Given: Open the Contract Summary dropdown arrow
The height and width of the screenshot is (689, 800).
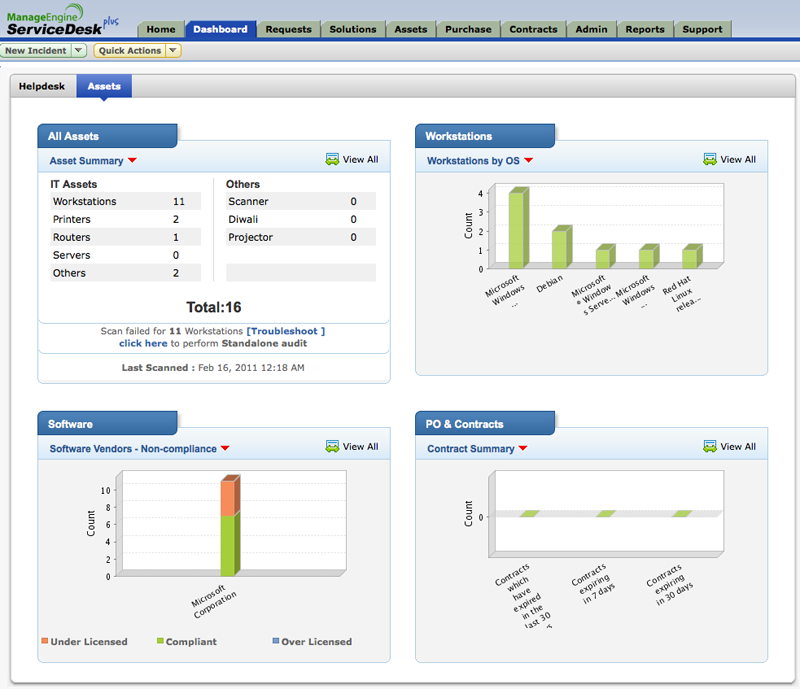Looking at the screenshot, I should click(523, 449).
